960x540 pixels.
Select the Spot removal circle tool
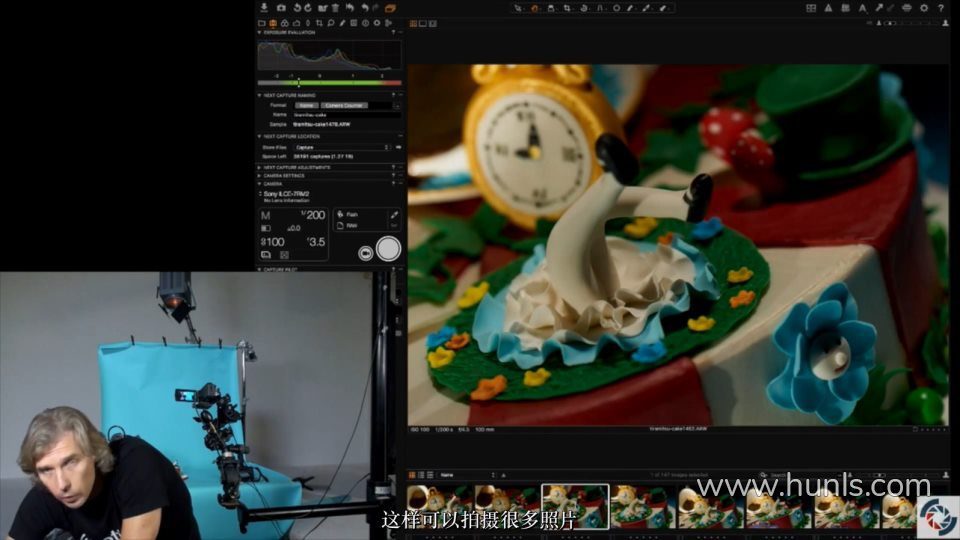point(616,8)
